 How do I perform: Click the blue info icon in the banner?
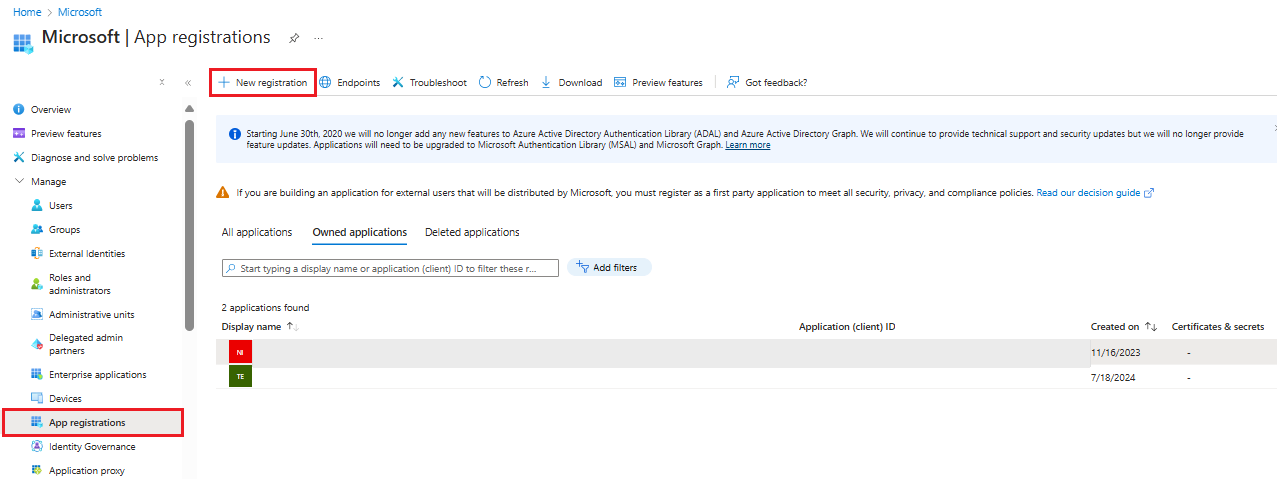[235, 134]
